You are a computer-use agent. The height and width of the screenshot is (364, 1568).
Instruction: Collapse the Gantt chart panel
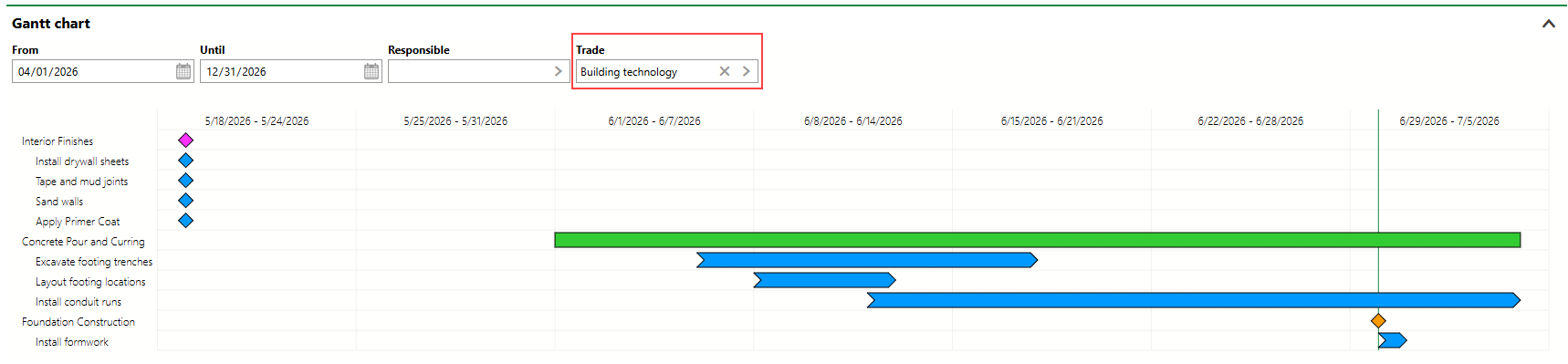[1548, 24]
